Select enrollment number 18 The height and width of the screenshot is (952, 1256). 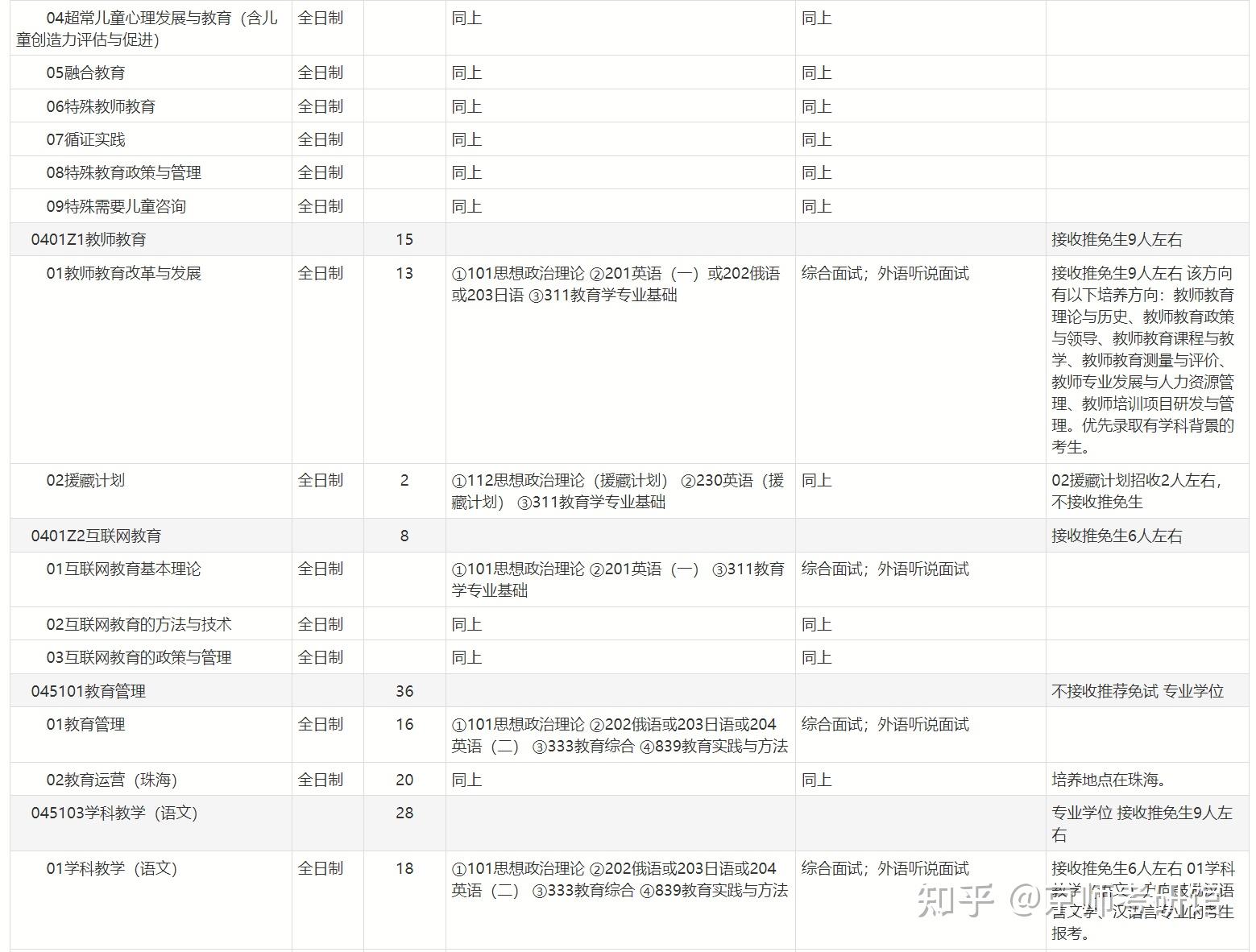pyautogui.click(x=404, y=868)
